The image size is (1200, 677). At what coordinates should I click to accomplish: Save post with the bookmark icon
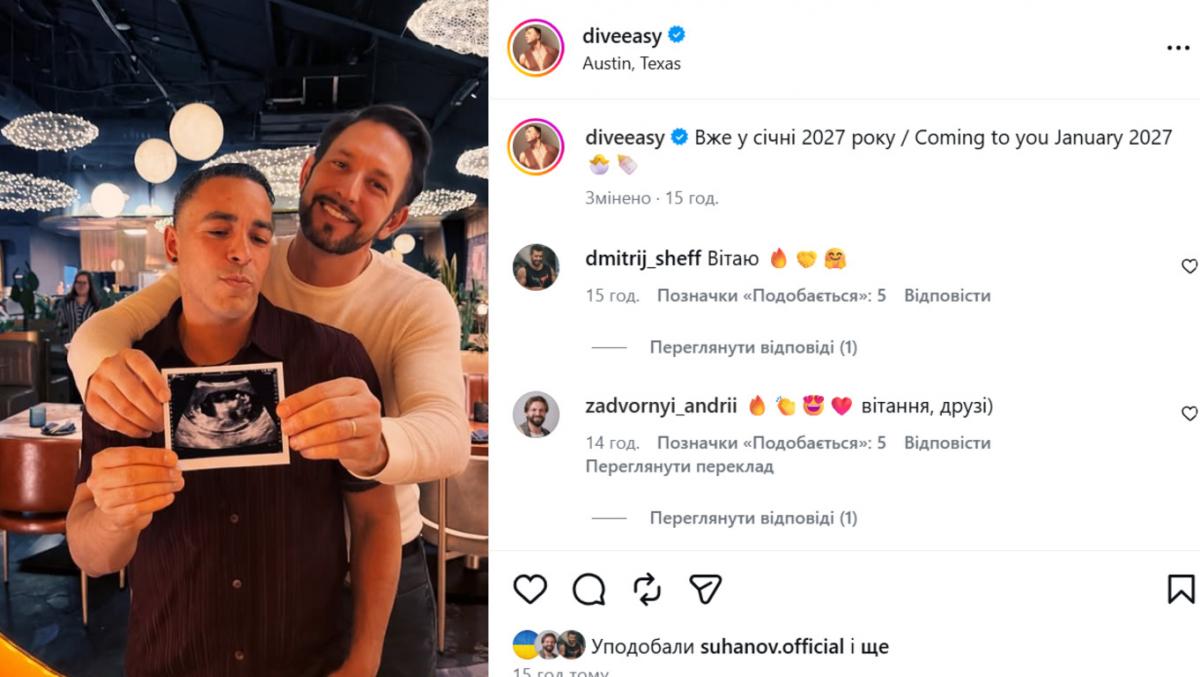coord(1181,589)
